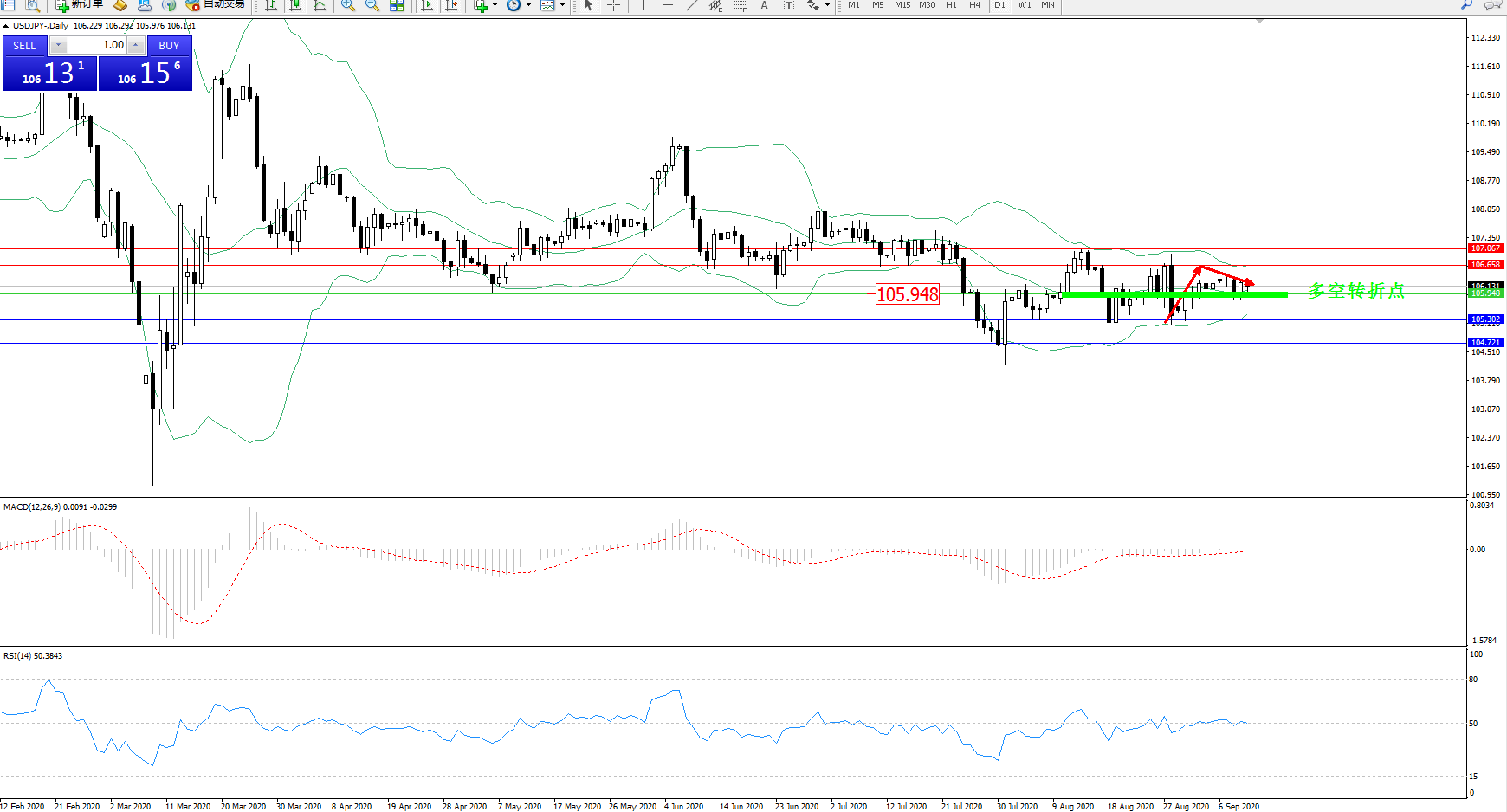Toggle the chart shift icon
Image resolution: width=1507 pixels, height=812 pixels.
[x=451, y=5]
